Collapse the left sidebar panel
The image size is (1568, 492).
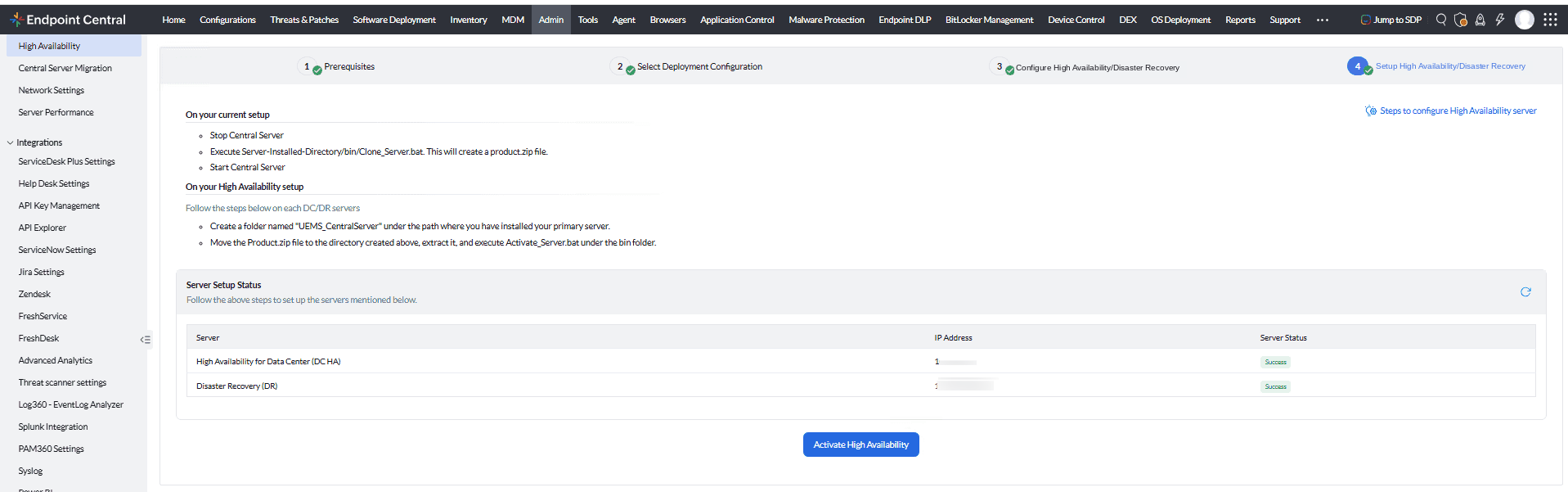point(146,339)
